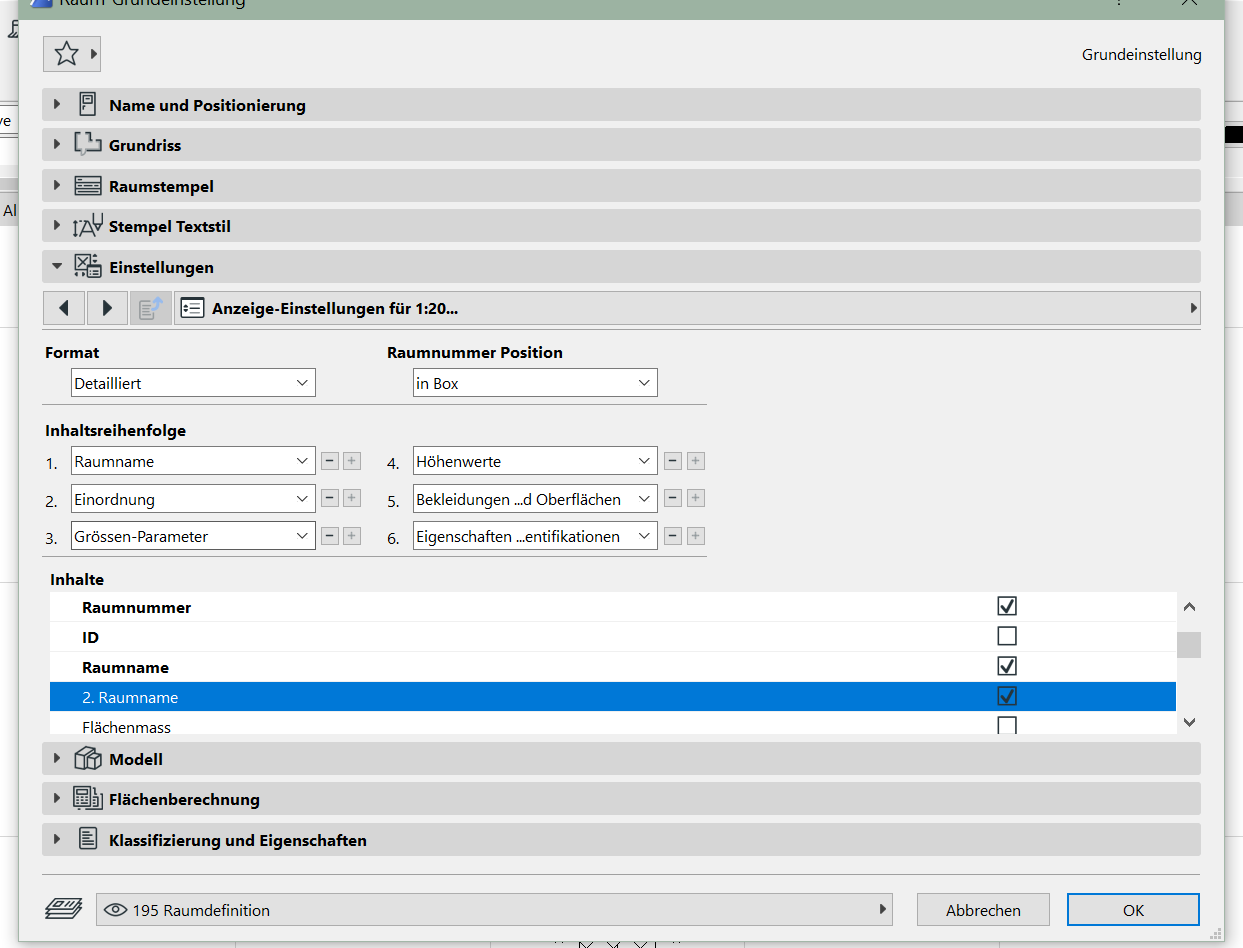Click the Flächenberechnung calculator icon

(88, 799)
